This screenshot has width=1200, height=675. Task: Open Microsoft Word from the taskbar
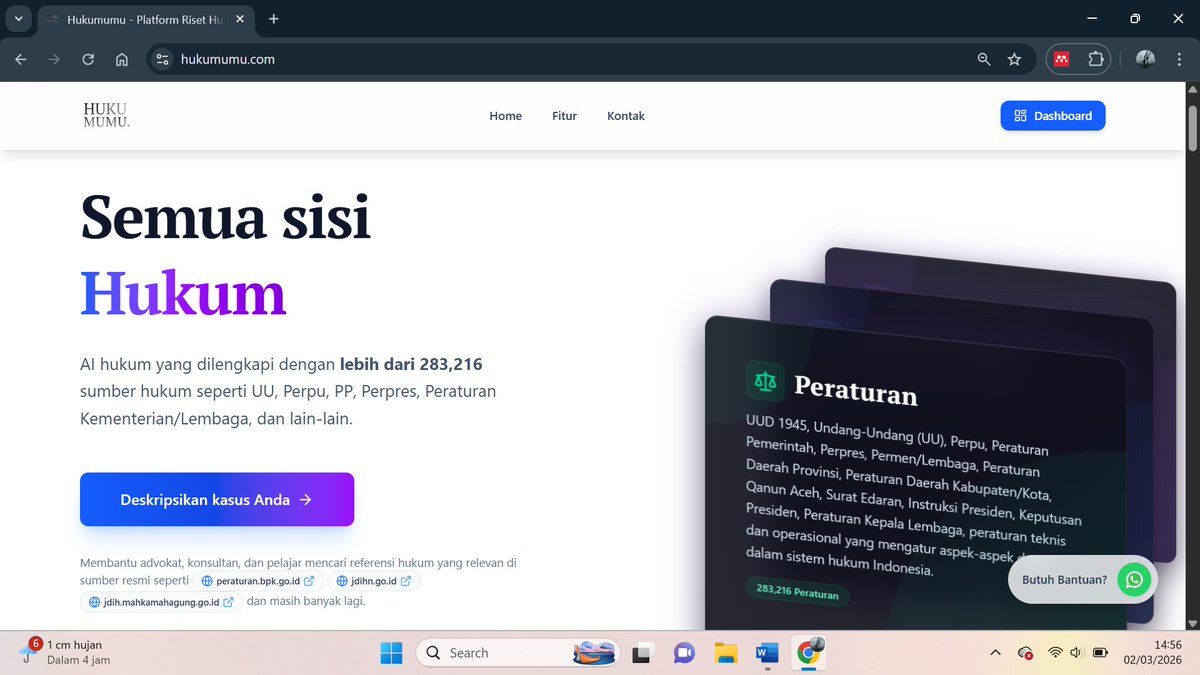click(x=767, y=653)
